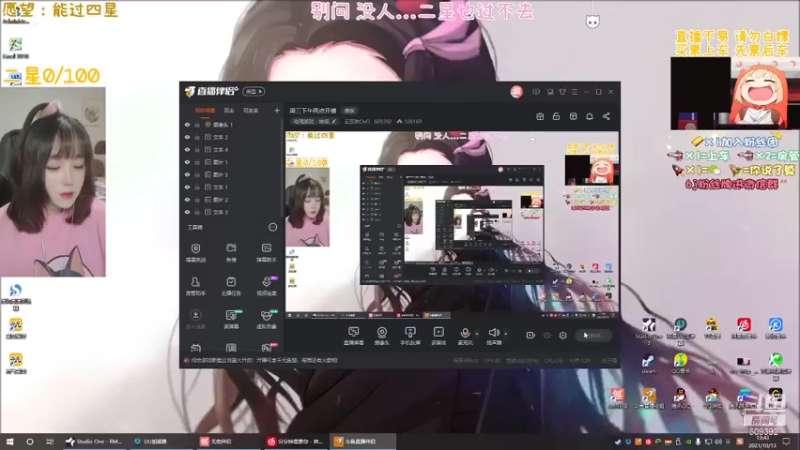The image size is (800, 450).
Task: Open settings gear in bottom toolbar
Action: [x=563, y=335]
